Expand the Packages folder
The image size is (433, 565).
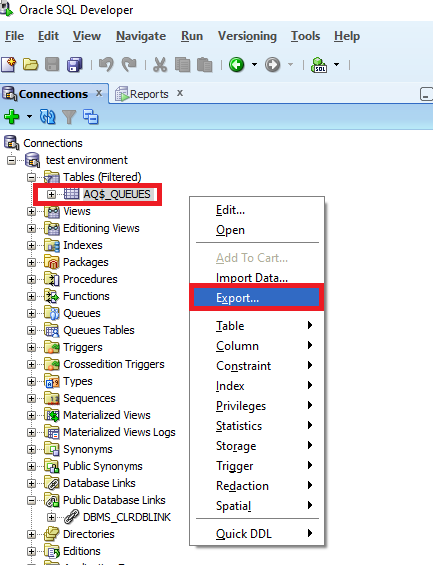click(x=31, y=262)
